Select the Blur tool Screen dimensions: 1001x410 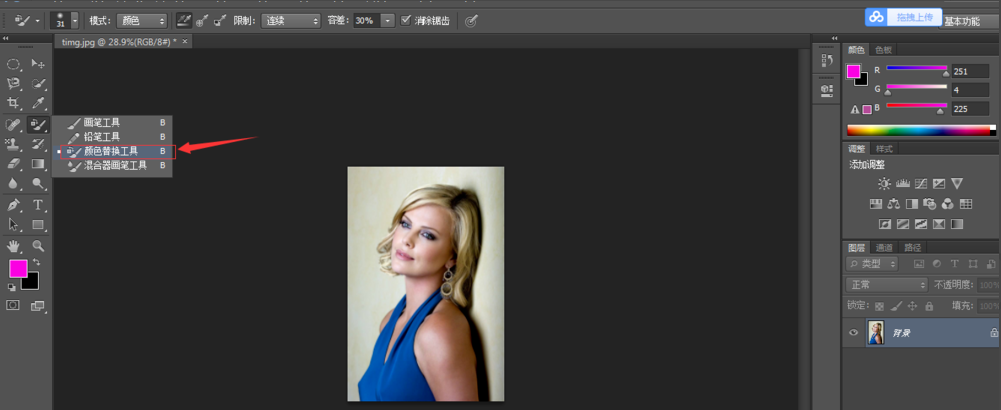click(13, 183)
